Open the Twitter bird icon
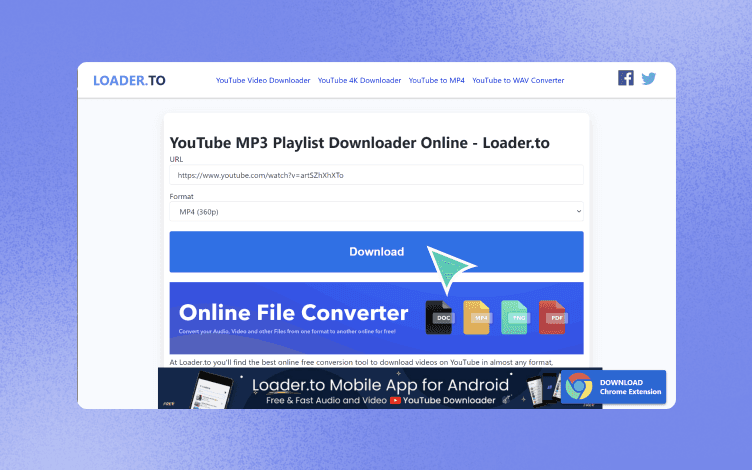This screenshot has height=470, width=752. pyautogui.click(x=648, y=78)
